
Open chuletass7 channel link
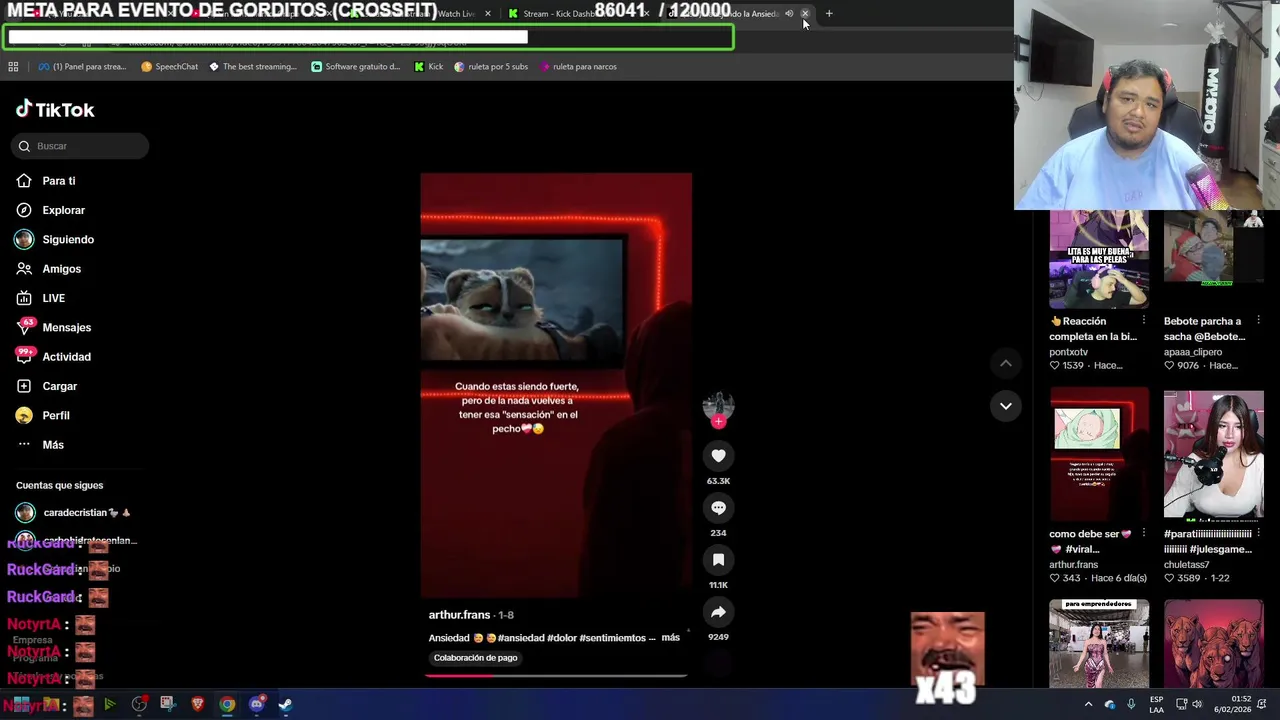(x=1187, y=564)
